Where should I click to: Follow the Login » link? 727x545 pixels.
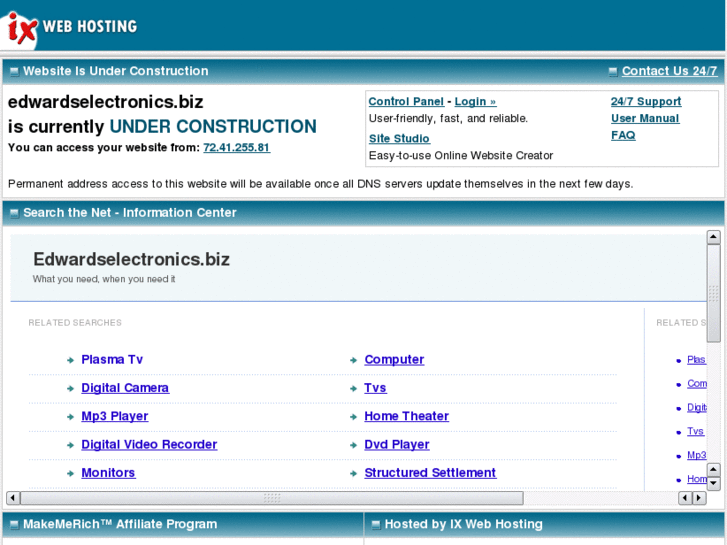click(x=475, y=102)
